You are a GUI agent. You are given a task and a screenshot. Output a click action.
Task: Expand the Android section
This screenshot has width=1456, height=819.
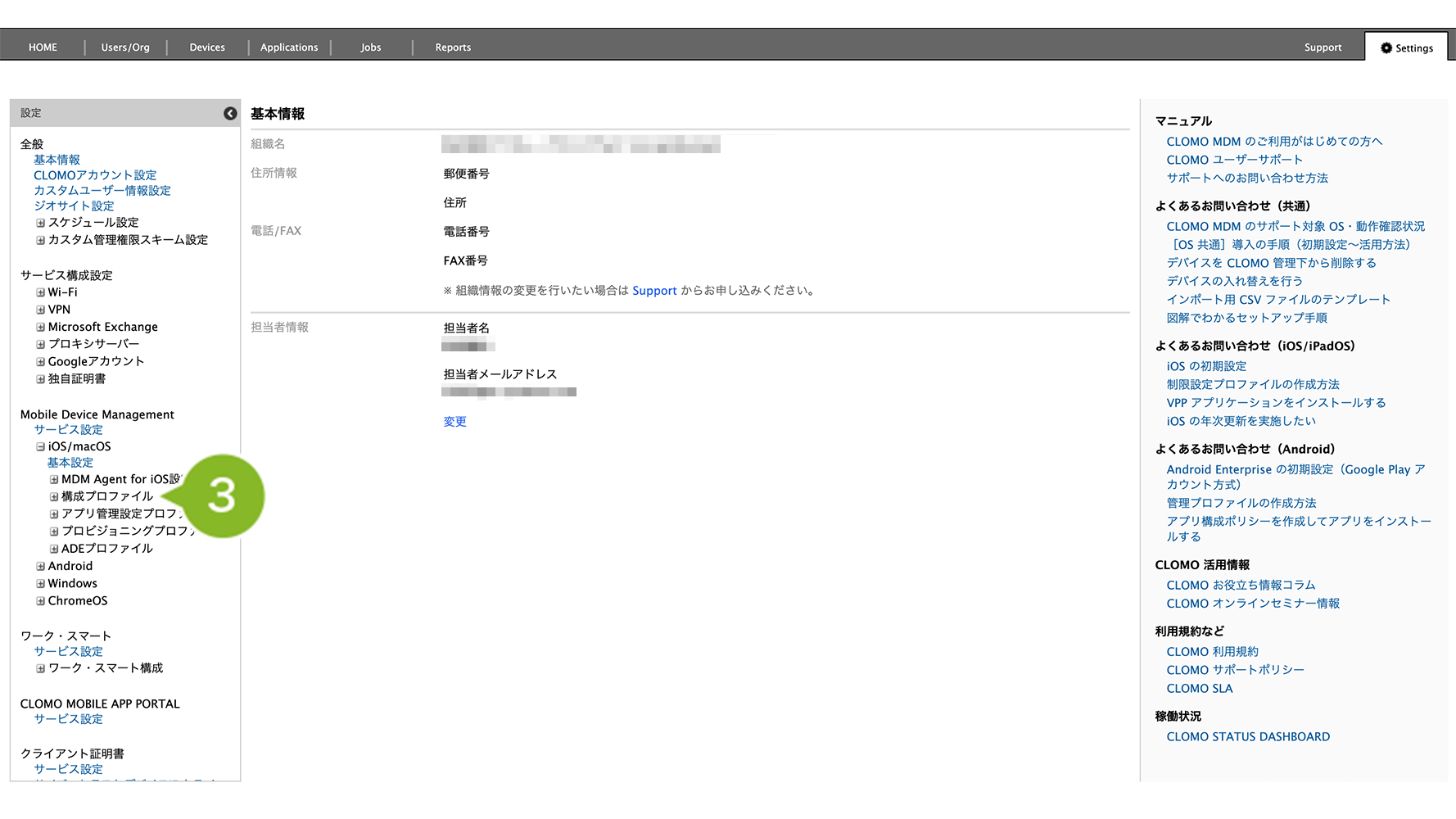[x=40, y=567]
